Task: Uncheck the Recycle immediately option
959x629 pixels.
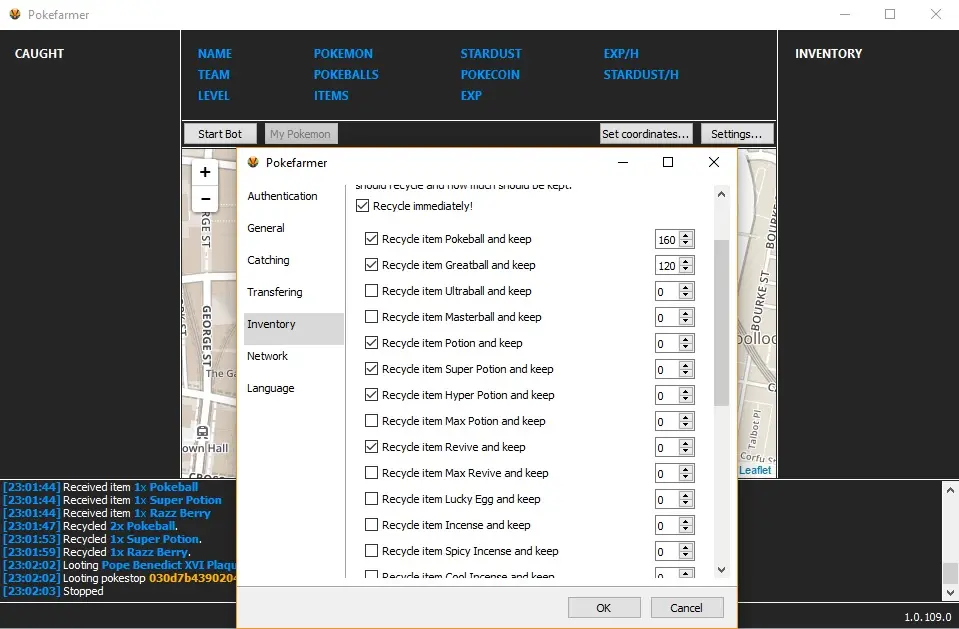Action: pos(363,206)
